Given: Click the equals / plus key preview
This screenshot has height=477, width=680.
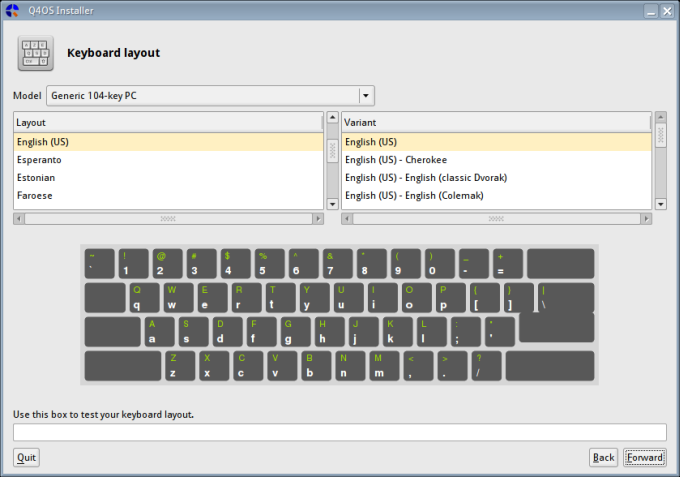Looking at the screenshot, I should (x=508, y=263).
